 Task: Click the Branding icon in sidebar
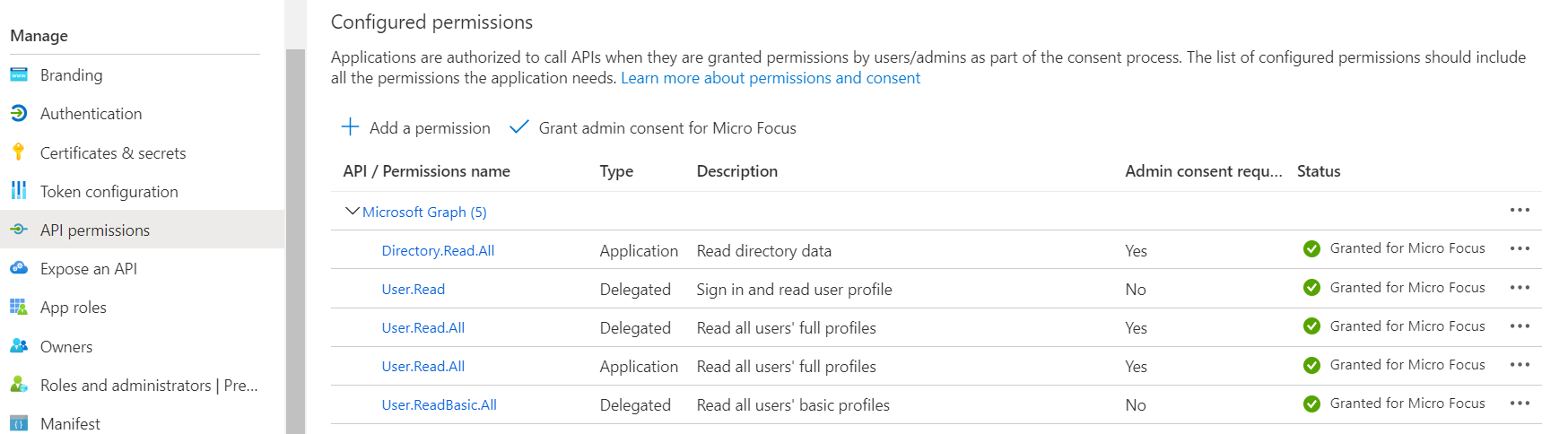[19, 75]
